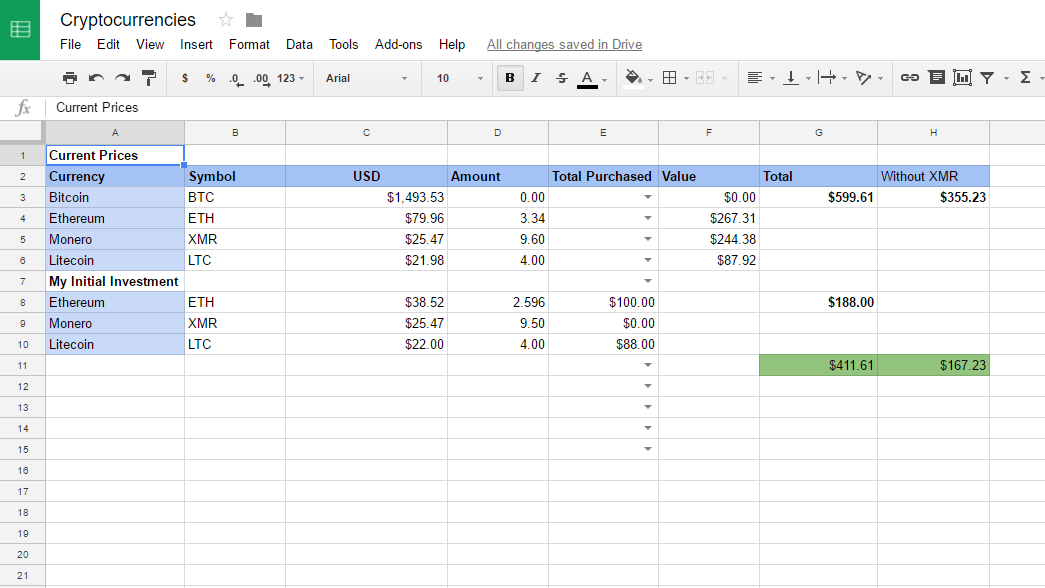Toggle bold formatting

point(509,77)
